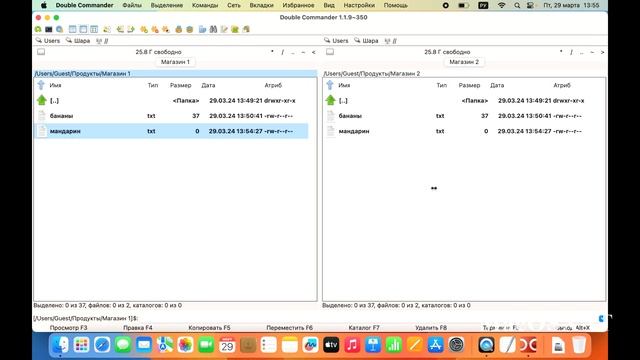Open terminal via black console toolbar icon
This screenshot has width=640, height=360.
49,29
